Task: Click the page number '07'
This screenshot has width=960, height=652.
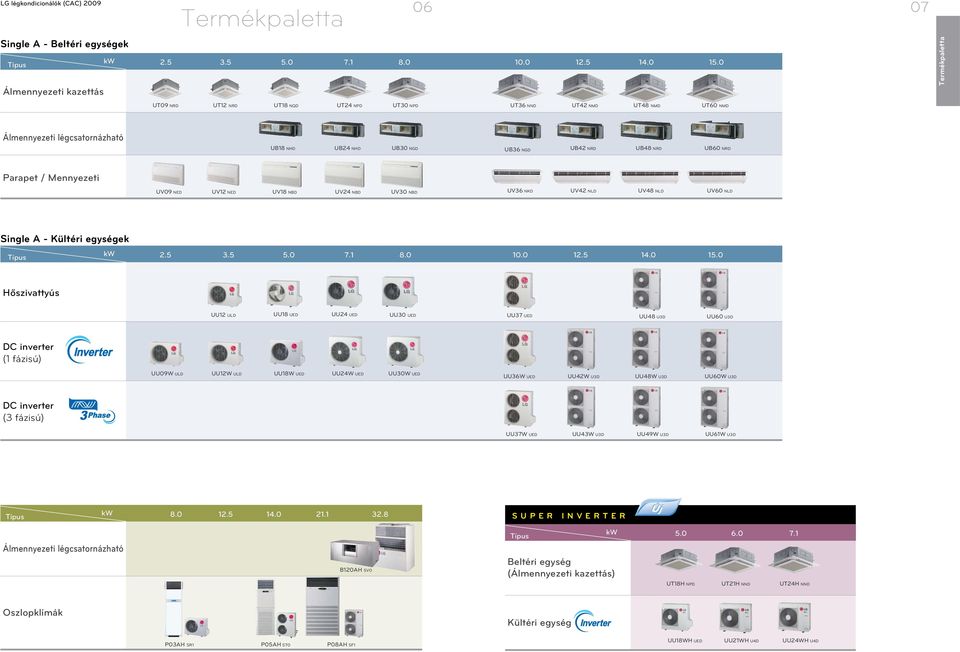Action: (920, 7)
